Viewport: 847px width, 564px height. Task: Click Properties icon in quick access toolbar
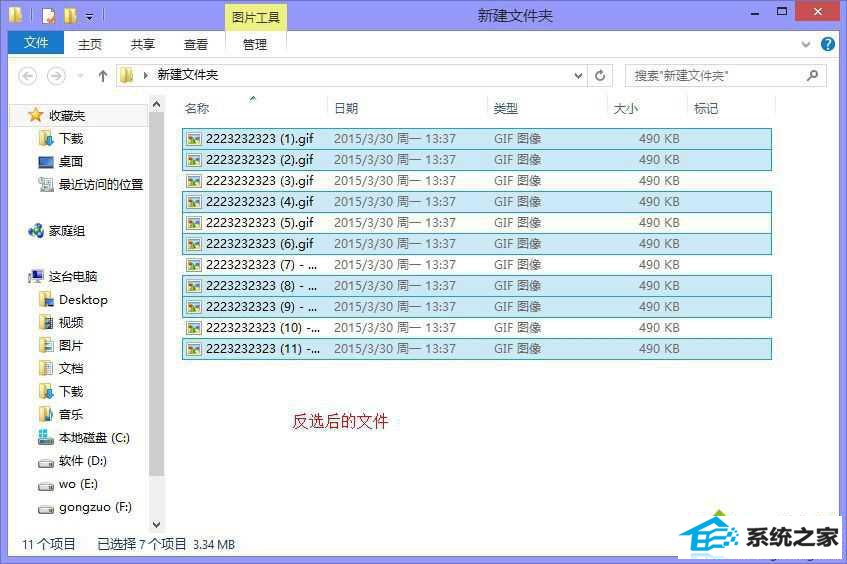pyautogui.click(x=49, y=16)
